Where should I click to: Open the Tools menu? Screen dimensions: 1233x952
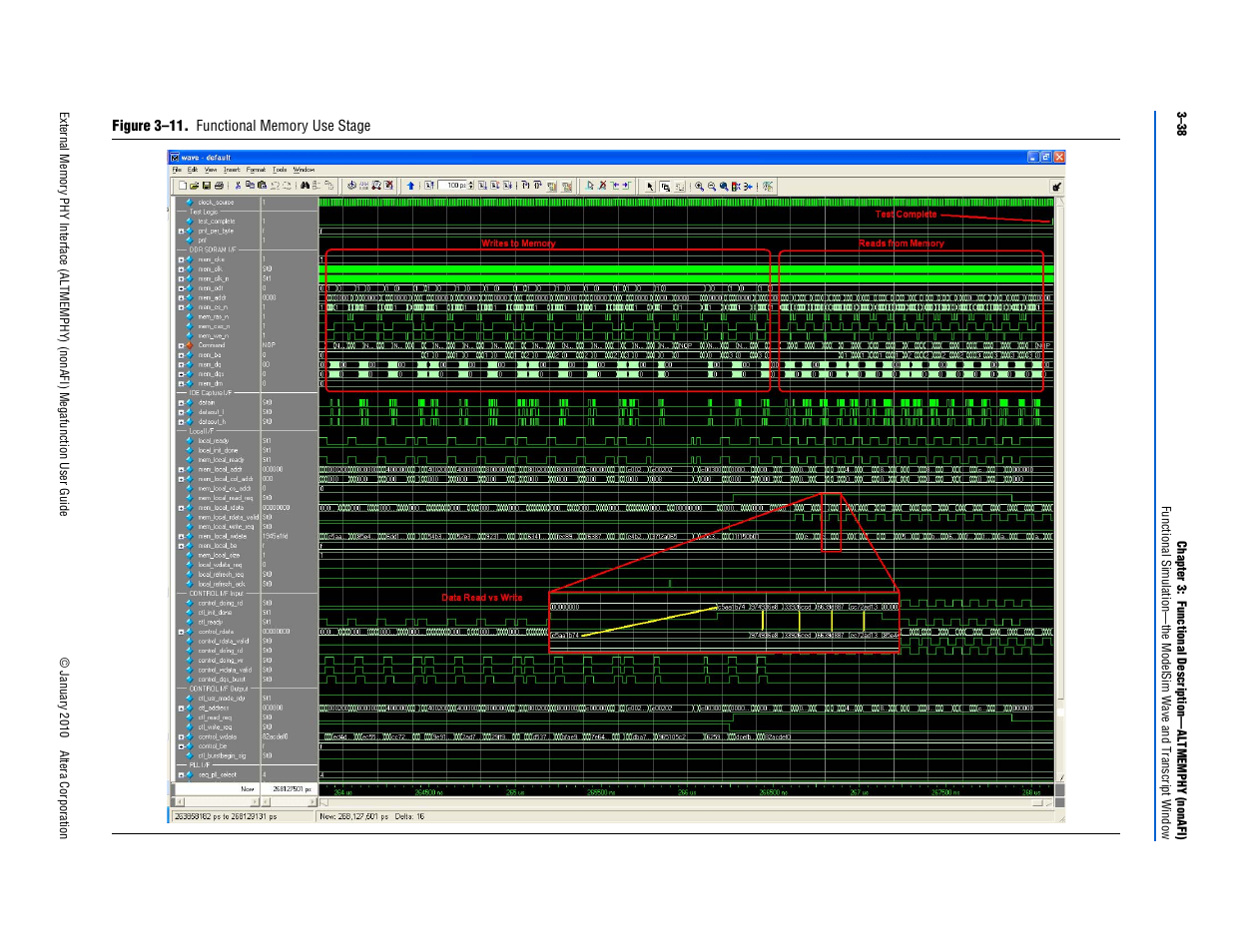280,170
